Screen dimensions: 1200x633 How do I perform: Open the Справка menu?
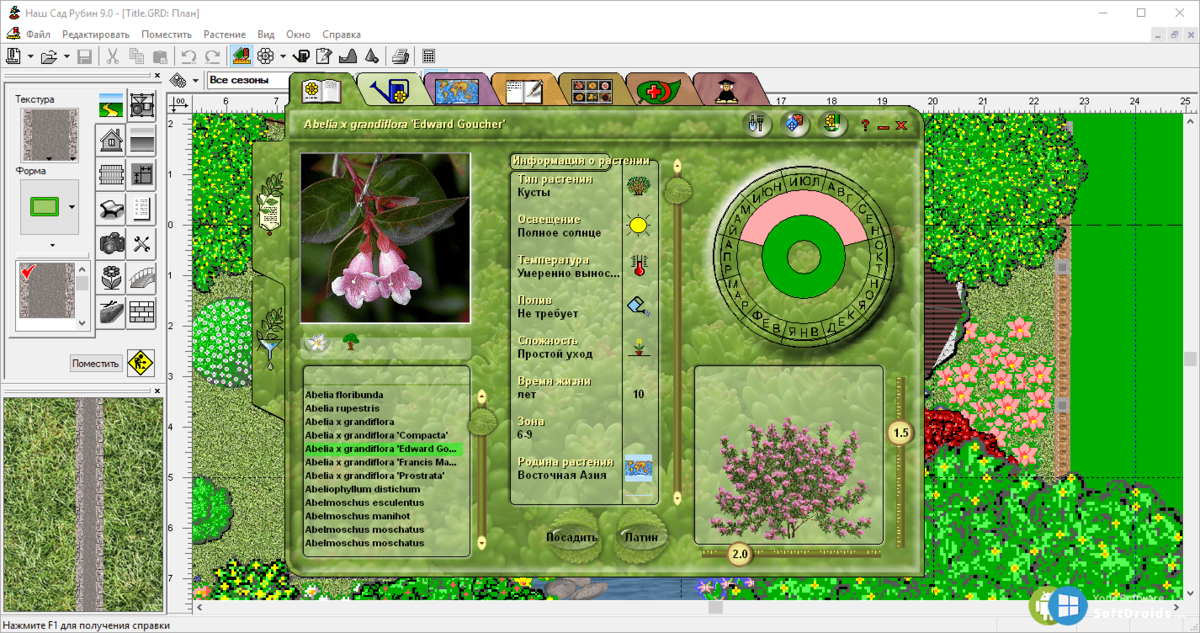click(342, 33)
